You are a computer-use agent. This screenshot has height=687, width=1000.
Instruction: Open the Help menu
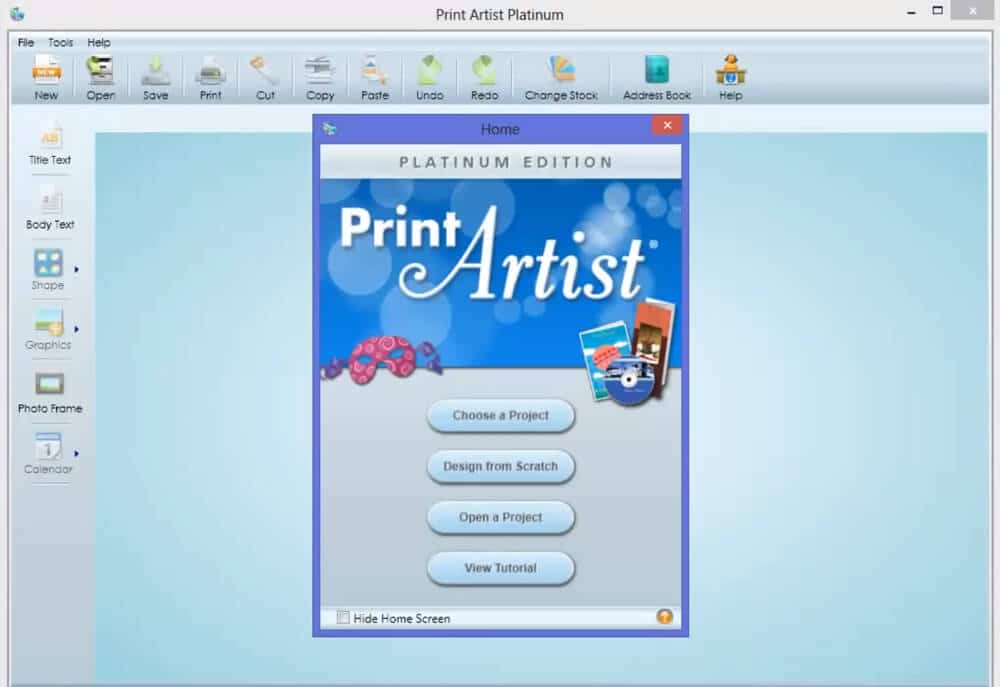pos(99,43)
